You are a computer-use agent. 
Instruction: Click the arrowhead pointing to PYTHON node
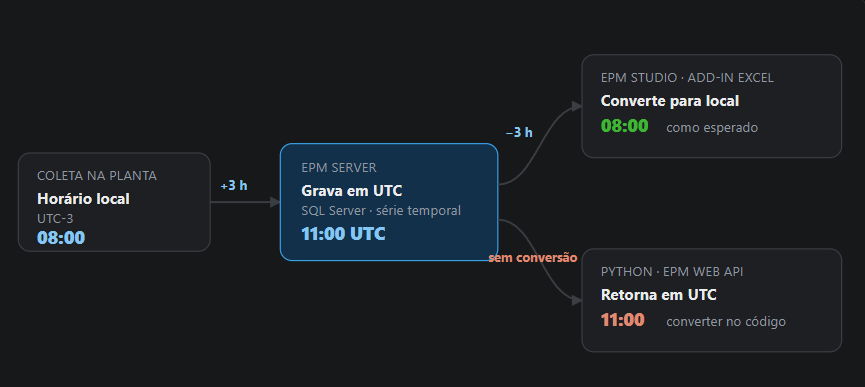point(576,300)
